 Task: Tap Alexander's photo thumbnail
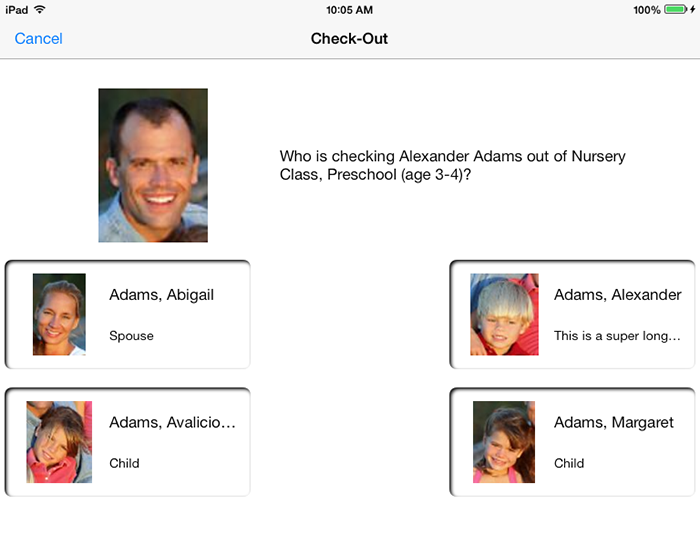click(x=504, y=314)
